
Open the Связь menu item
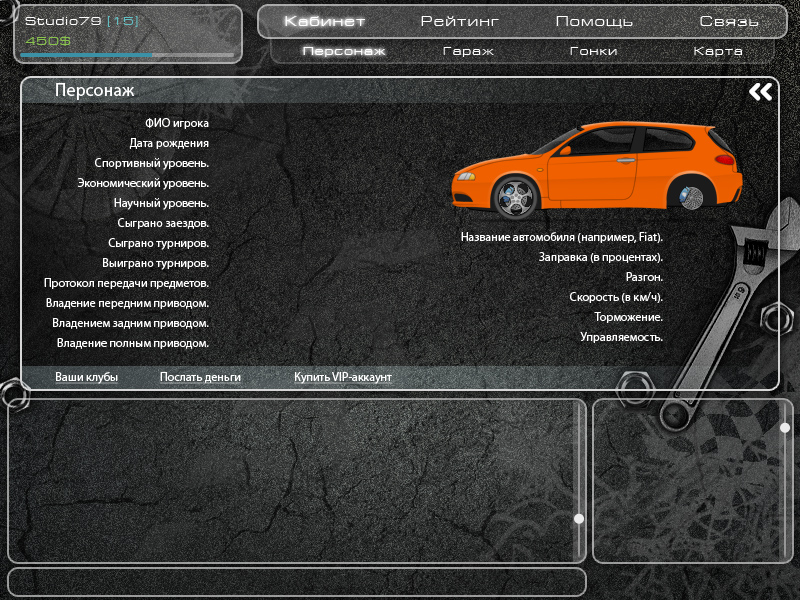[729, 21]
